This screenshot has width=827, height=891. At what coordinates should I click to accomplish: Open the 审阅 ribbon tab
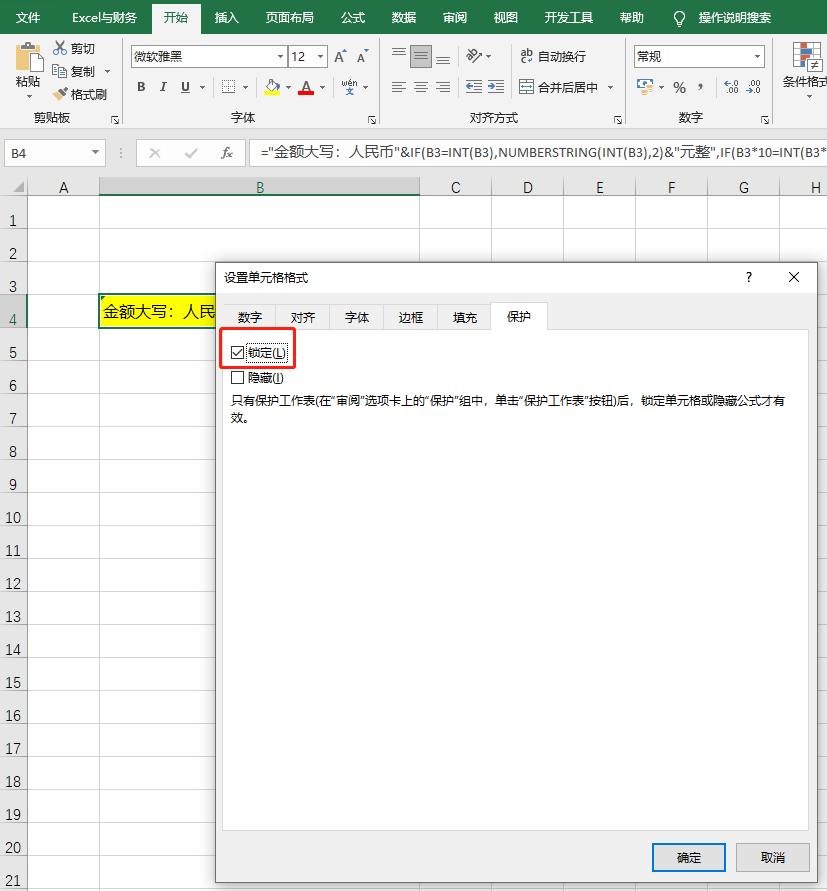tap(454, 17)
